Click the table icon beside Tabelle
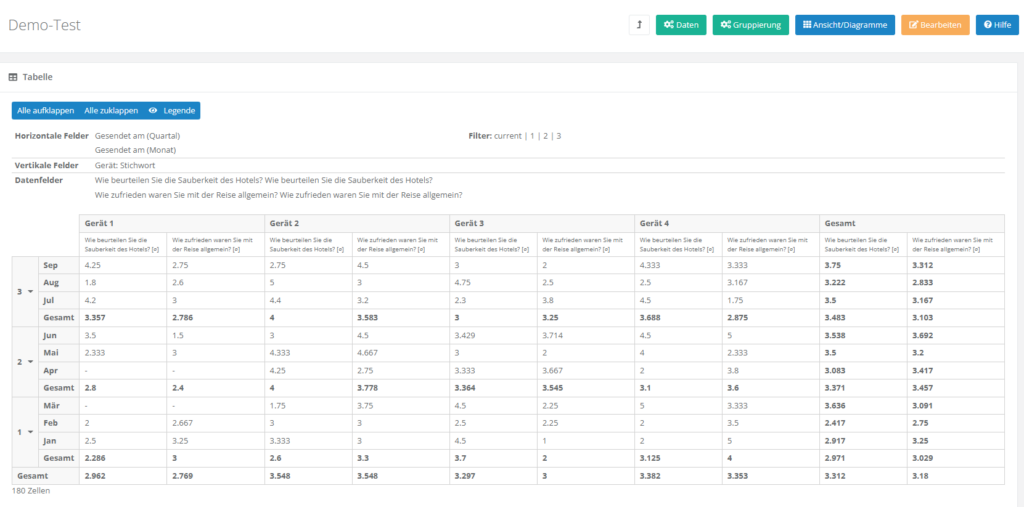Screen dimensions: 1024x507 point(13,77)
